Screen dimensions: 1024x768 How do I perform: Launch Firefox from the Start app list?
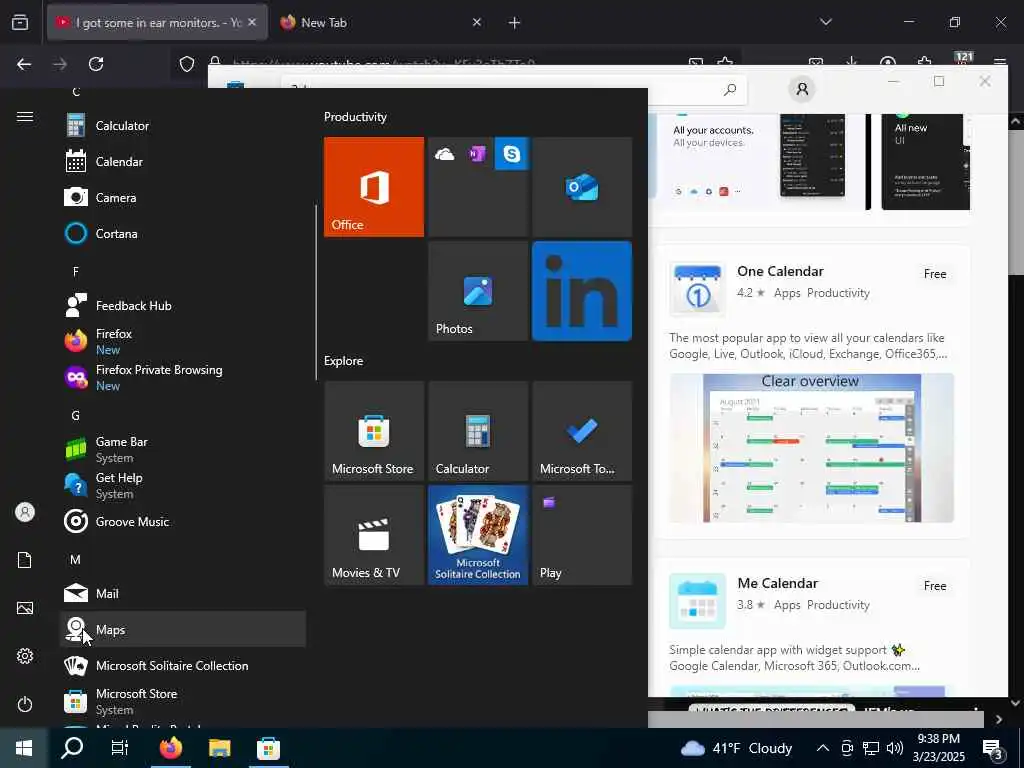pyautogui.click(x=183, y=342)
